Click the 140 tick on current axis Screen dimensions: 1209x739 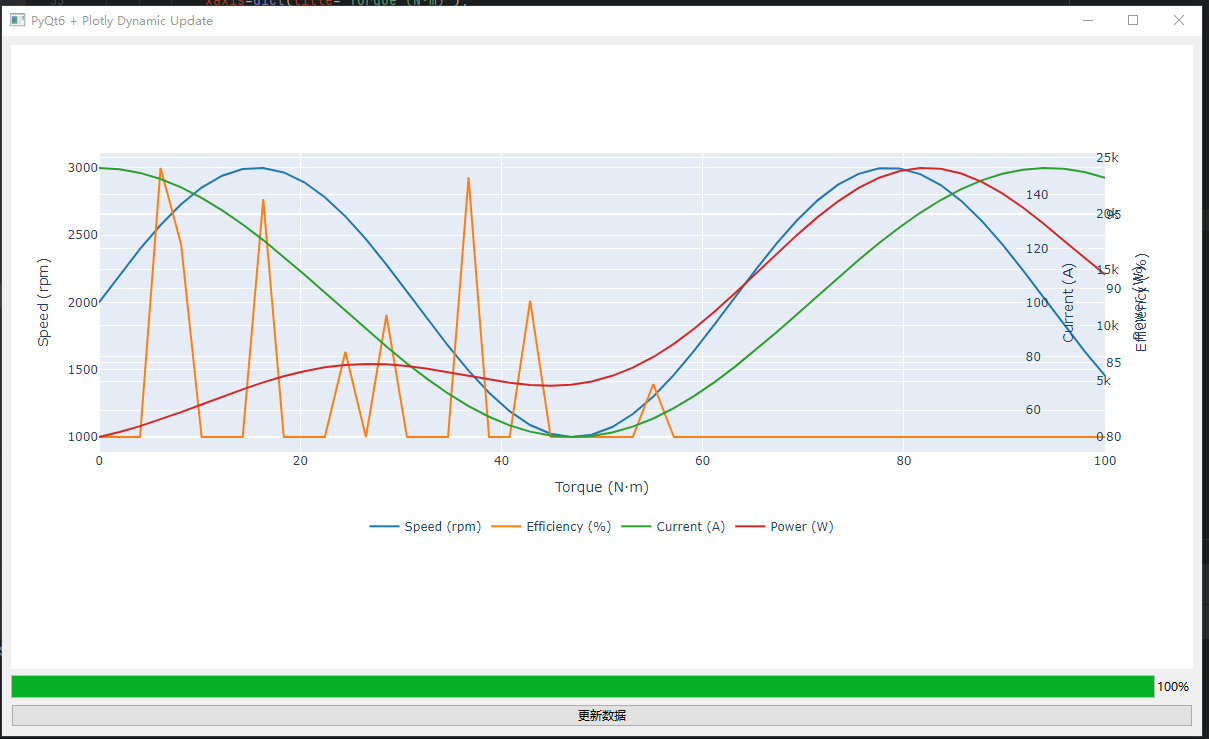click(x=1037, y=195)
